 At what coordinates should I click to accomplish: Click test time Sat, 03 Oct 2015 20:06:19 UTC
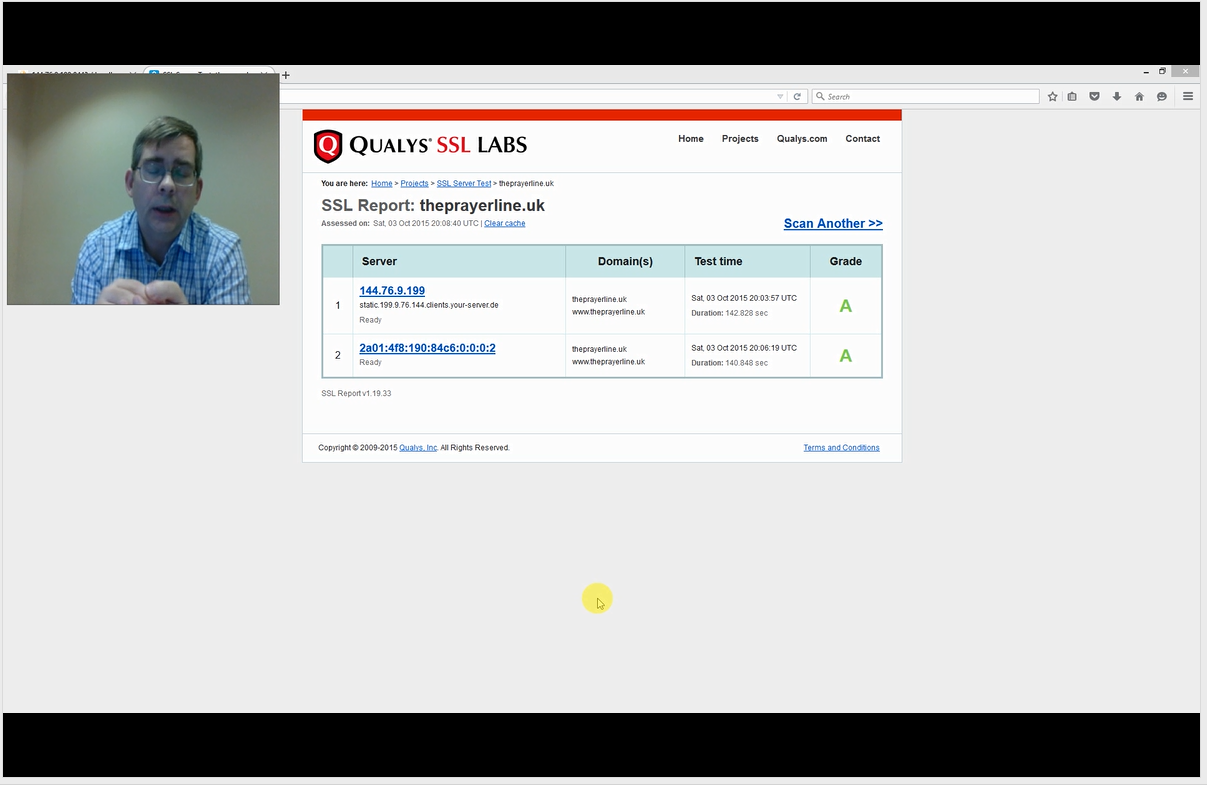(x=744, y=348)
